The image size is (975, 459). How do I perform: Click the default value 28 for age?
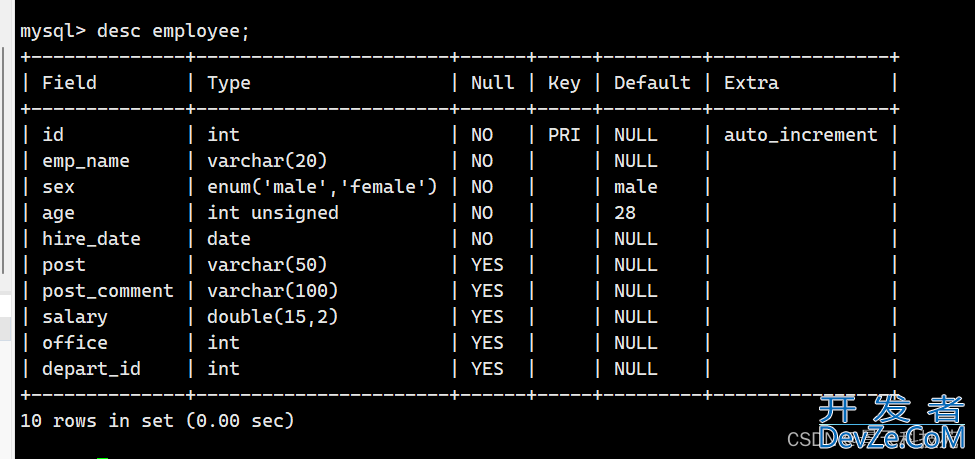coord(625,213)
